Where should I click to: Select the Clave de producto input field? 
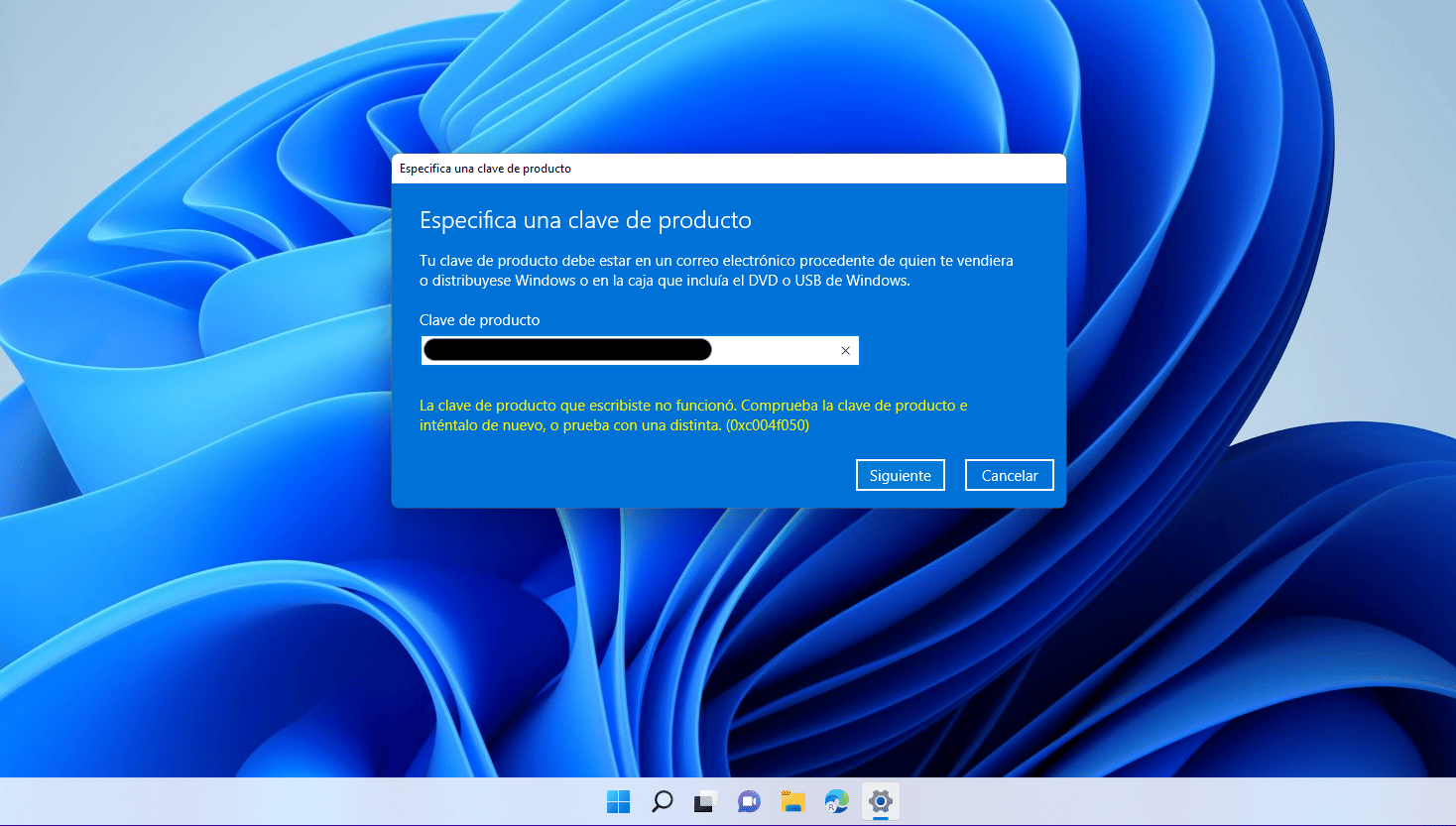coord(774,350)
